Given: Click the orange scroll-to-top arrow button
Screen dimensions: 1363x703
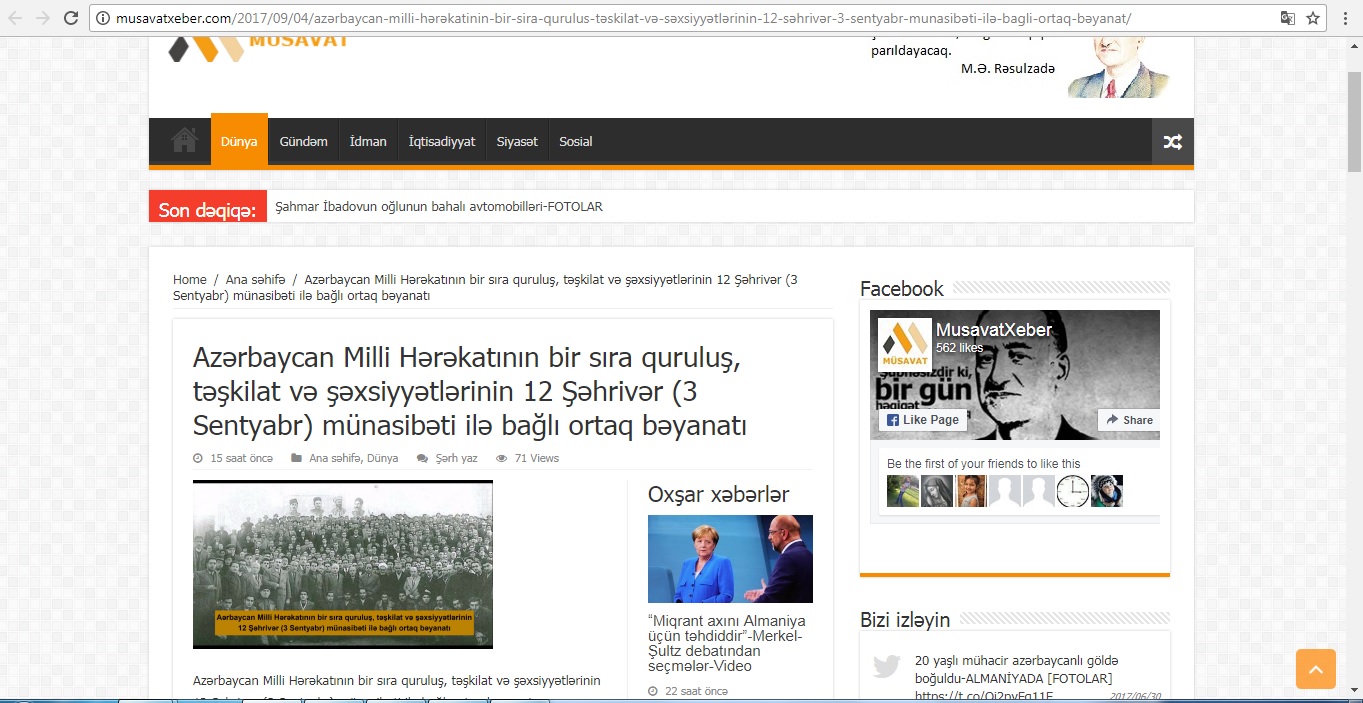Looking at the screenshot, I should [x=1315, y=669].
